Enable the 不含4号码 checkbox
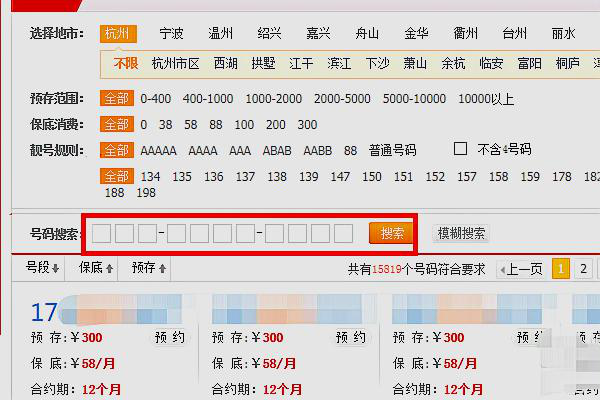600x400 pixels. (x=461, y=149)
